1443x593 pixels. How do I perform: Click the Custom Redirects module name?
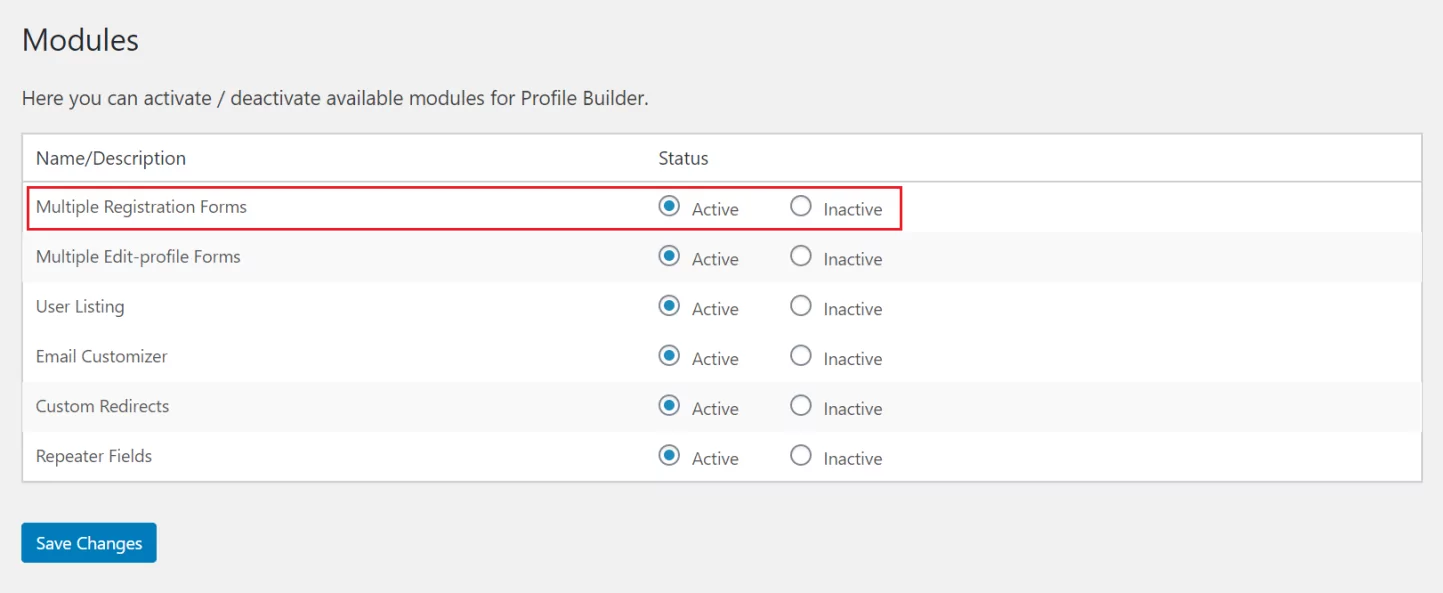(x=102, y=407)
